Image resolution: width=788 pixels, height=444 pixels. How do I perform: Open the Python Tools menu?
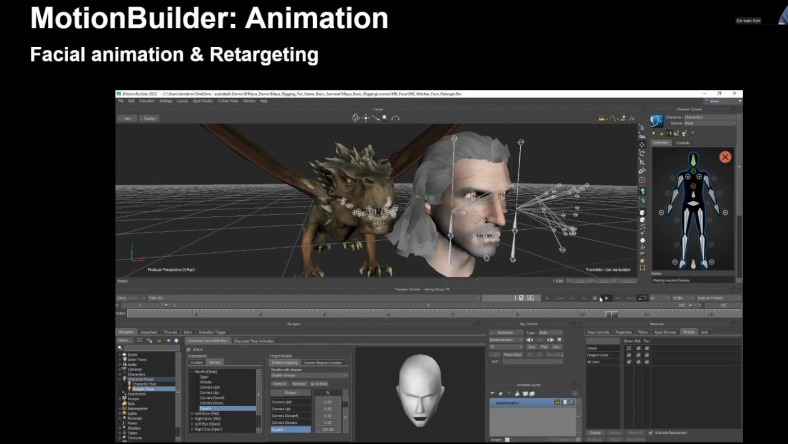pyautogui.click(x=228, y=101)
